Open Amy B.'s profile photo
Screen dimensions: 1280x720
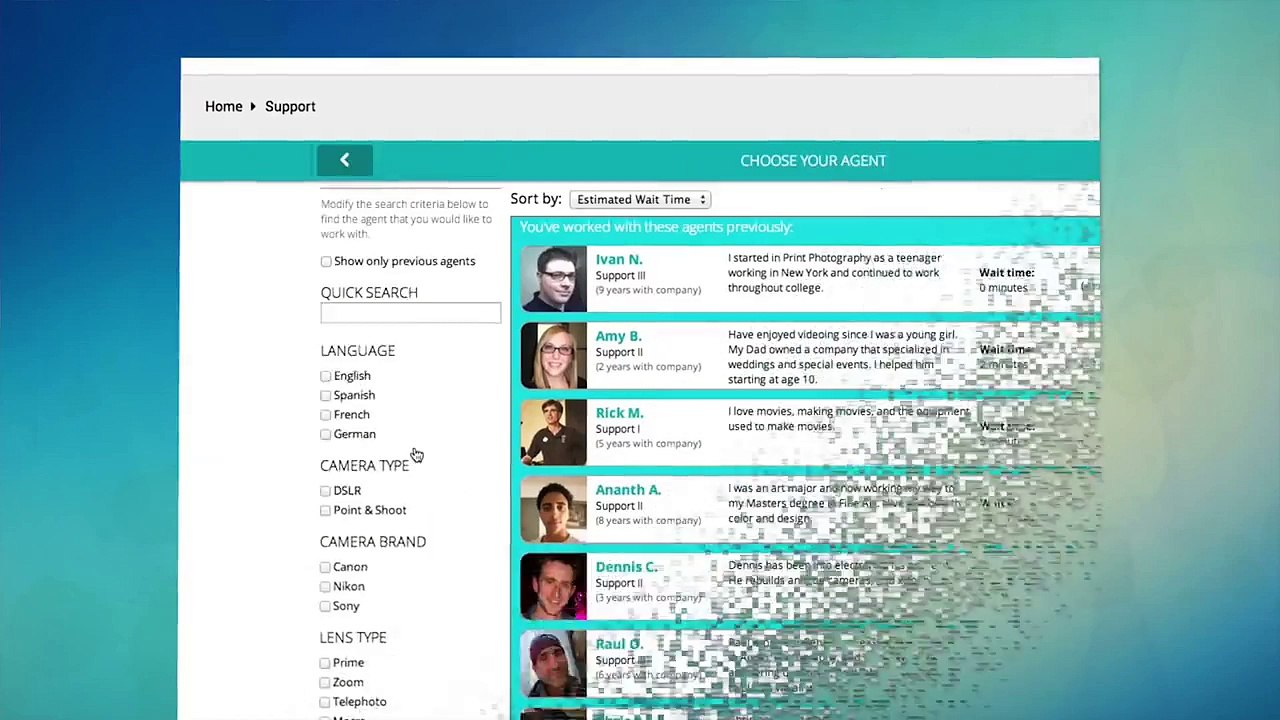tap(554, 356)
